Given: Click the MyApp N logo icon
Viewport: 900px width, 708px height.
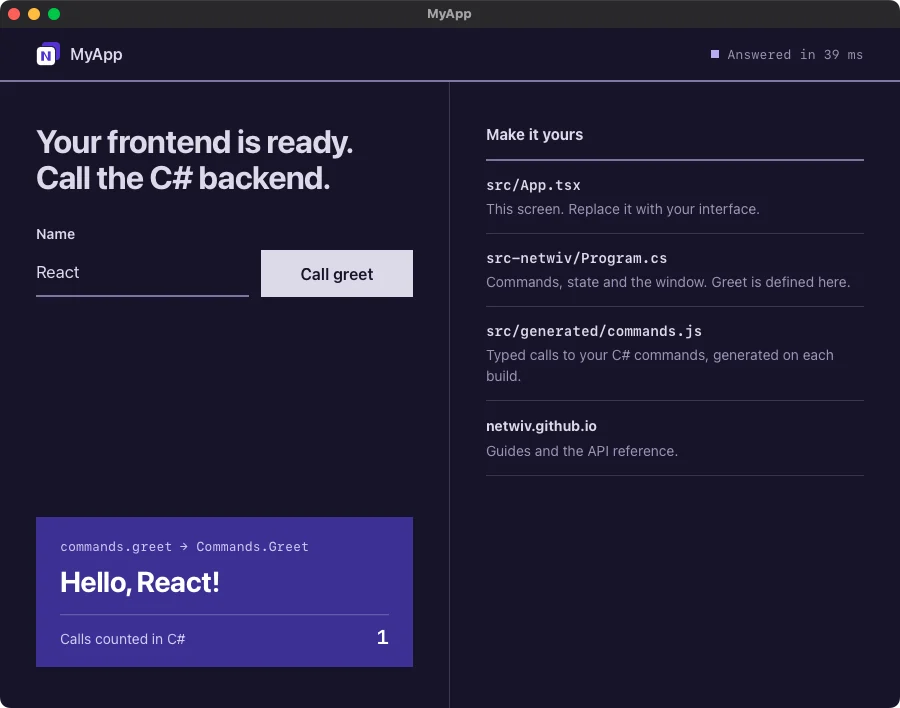Looking at the screenshot, I should [x=48, y=54].
